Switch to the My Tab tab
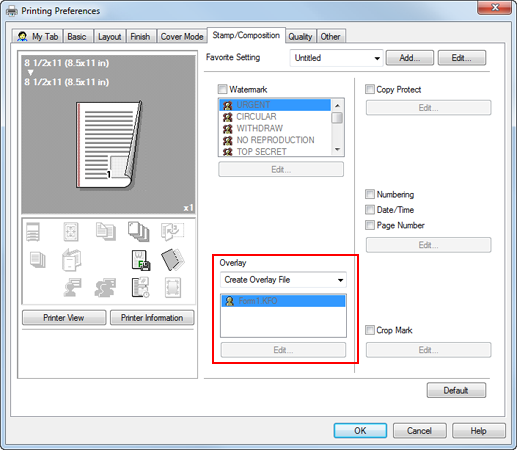Viewport: 517px width, 450px height. [38, 36]
